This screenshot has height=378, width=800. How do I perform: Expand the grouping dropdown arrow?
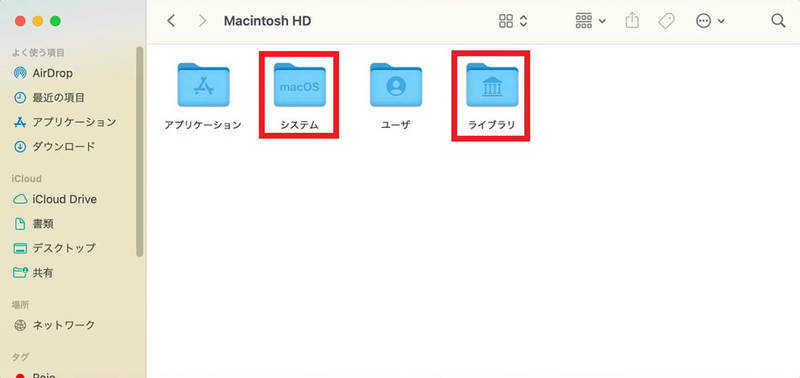click(x=603, y=21)
